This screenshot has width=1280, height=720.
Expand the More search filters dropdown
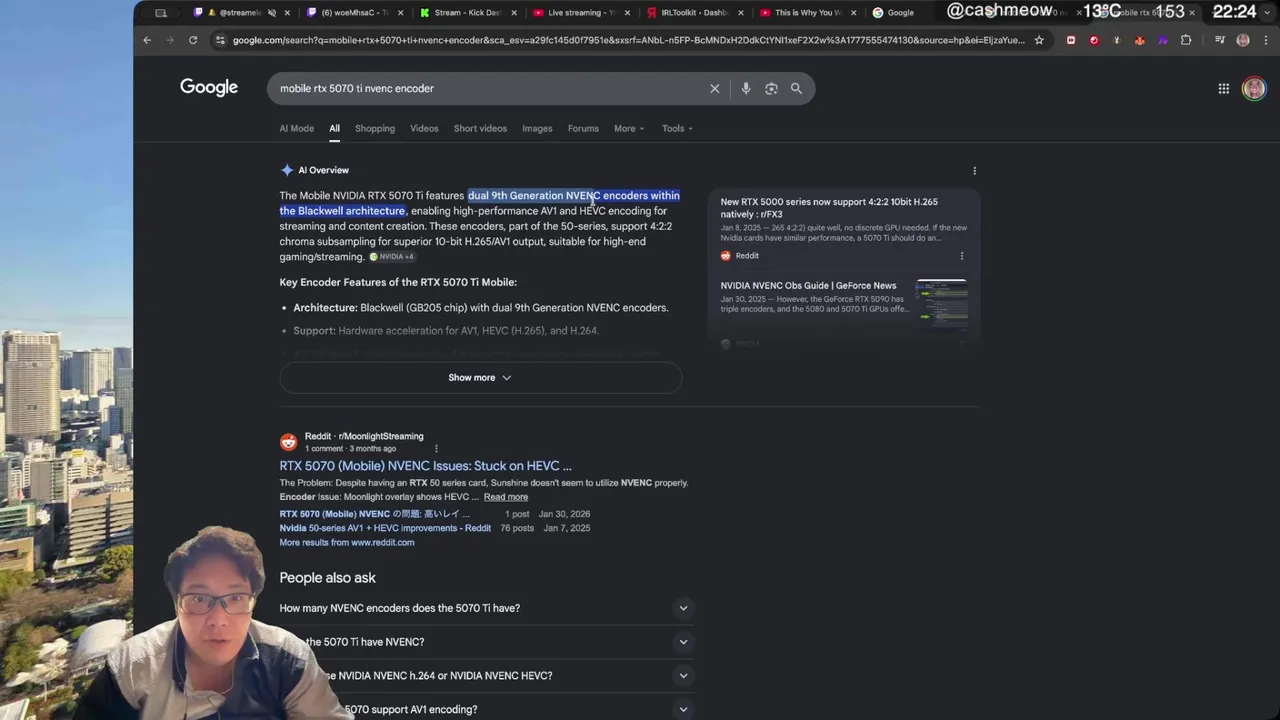pos(629,128)
